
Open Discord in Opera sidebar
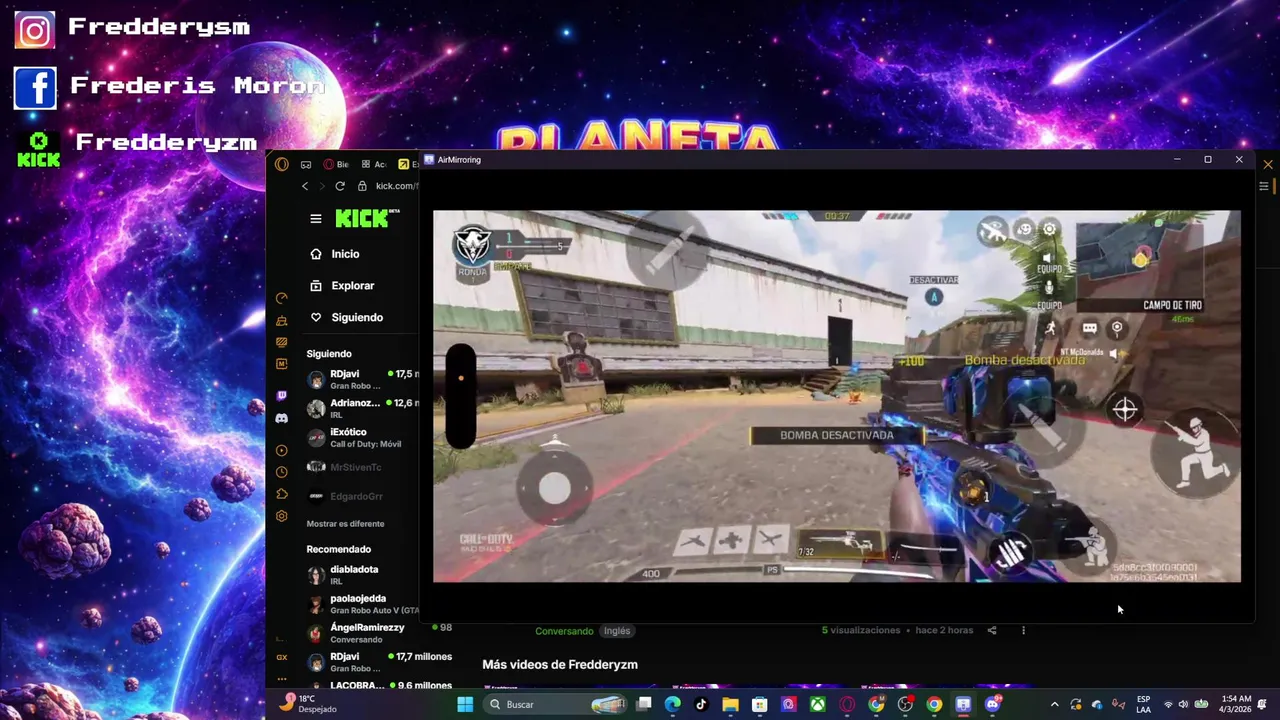pyautogui.click(x=282, y=418)
